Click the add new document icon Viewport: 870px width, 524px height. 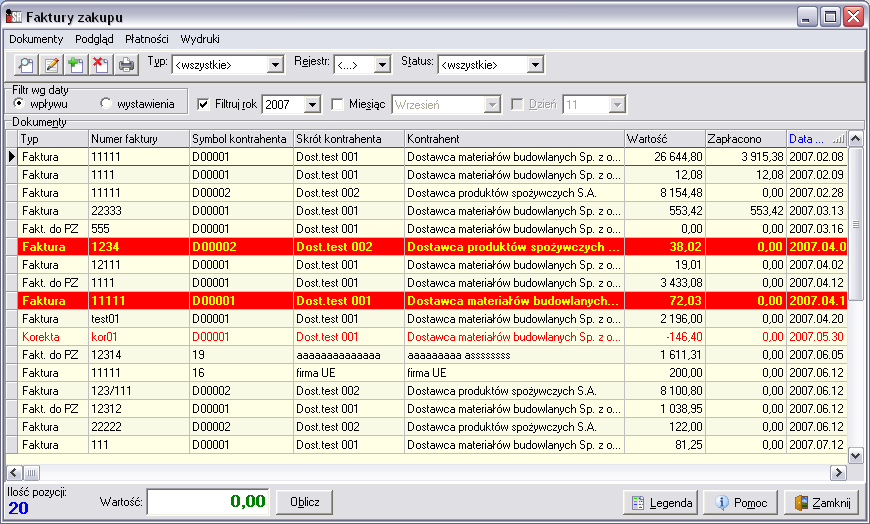click(x=76, y=65)
